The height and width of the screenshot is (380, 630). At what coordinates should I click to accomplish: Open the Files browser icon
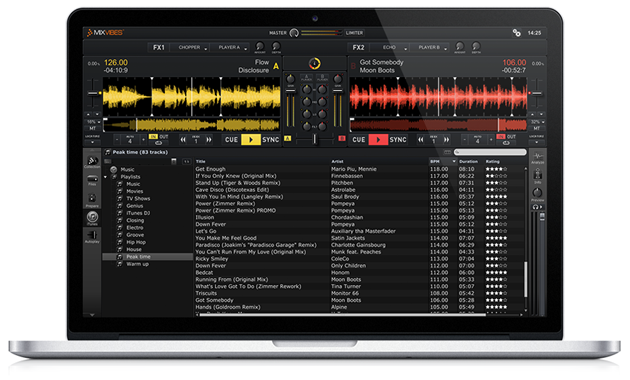(x=92, y=180)
